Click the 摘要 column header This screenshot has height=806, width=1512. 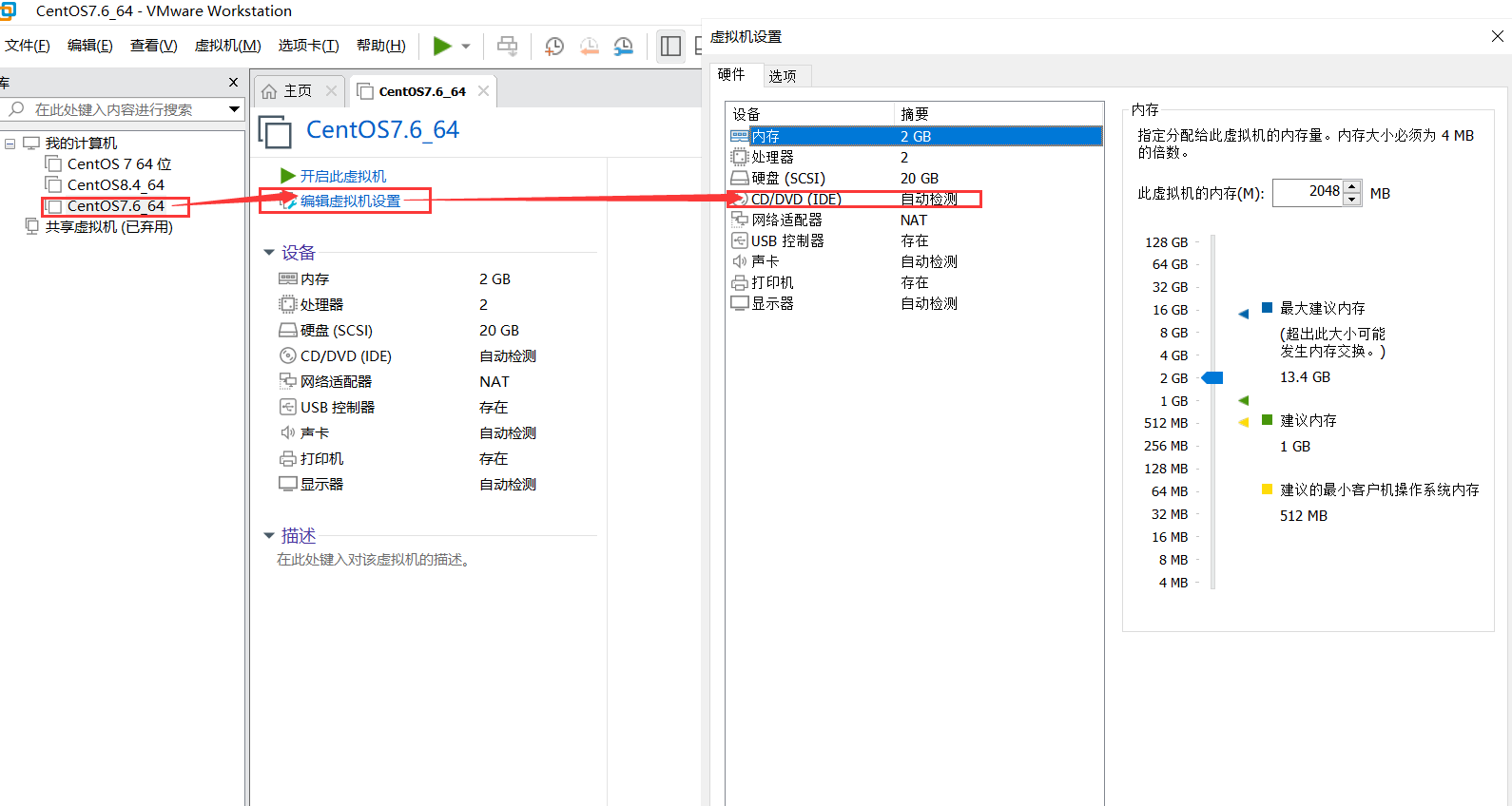[998, 114]
